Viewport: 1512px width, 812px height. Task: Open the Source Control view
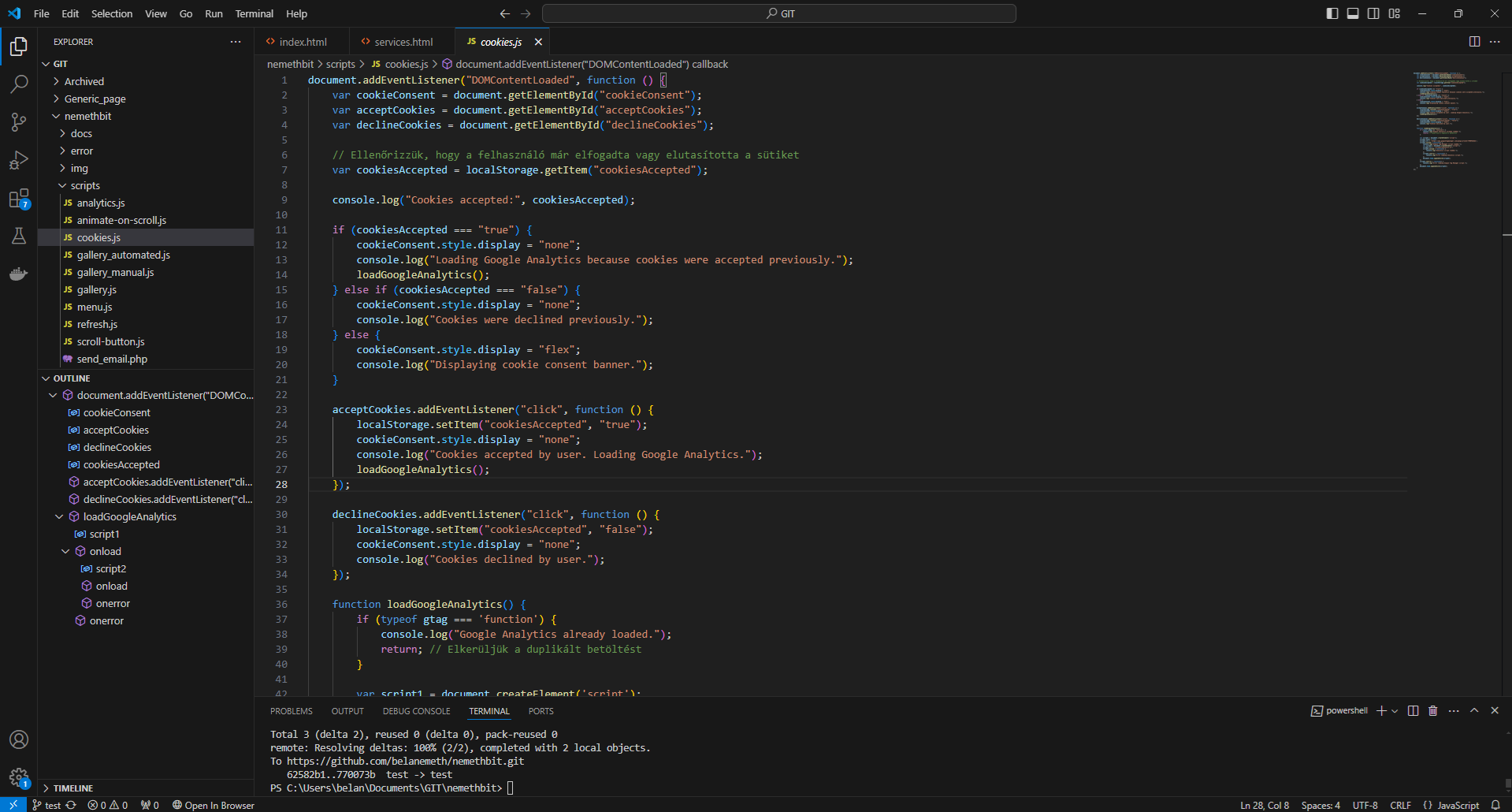pyautogui.click(x=19, y=121)
